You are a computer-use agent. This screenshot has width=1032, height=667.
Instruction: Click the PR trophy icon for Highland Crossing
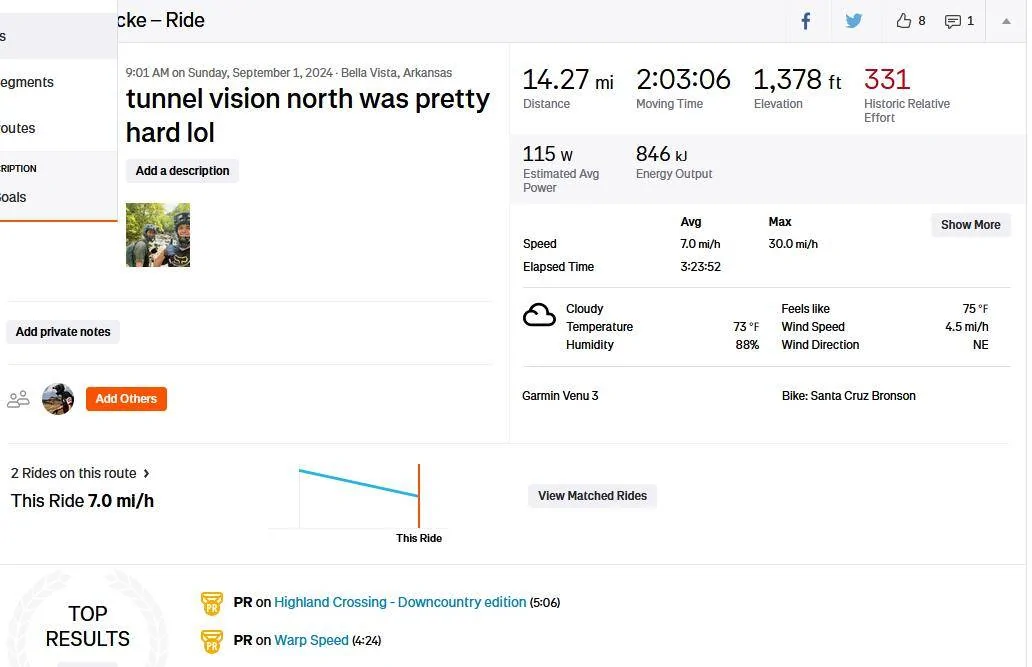point(212,603)
